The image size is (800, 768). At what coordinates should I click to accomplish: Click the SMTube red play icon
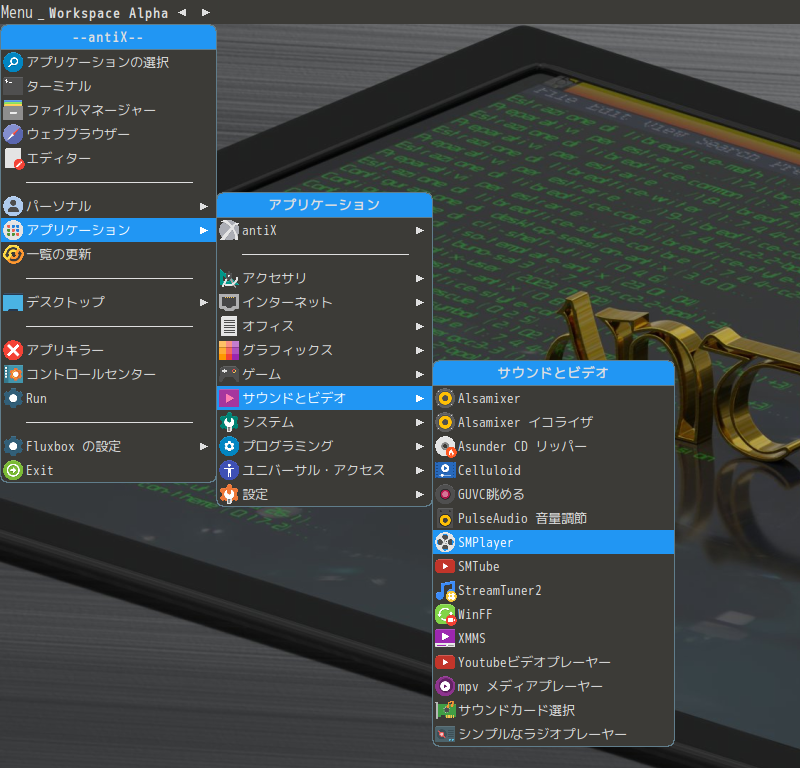click(x=445, y=566)
